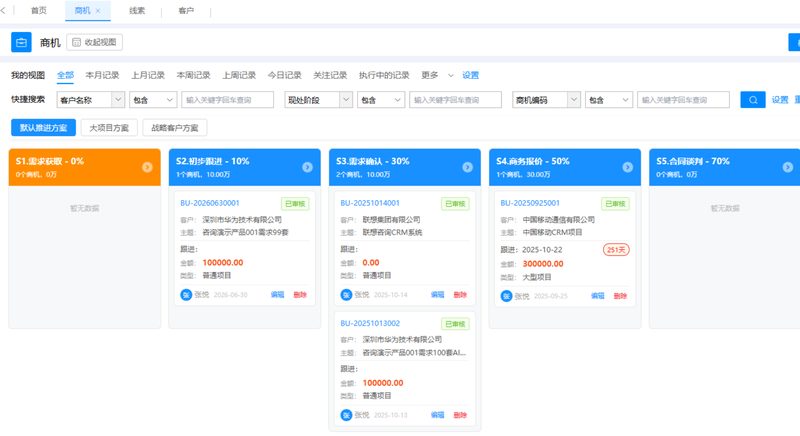This screenshot has height=436, width=800.
Task: Select the 关注记录 view filter
Action: tap(330, 75)
